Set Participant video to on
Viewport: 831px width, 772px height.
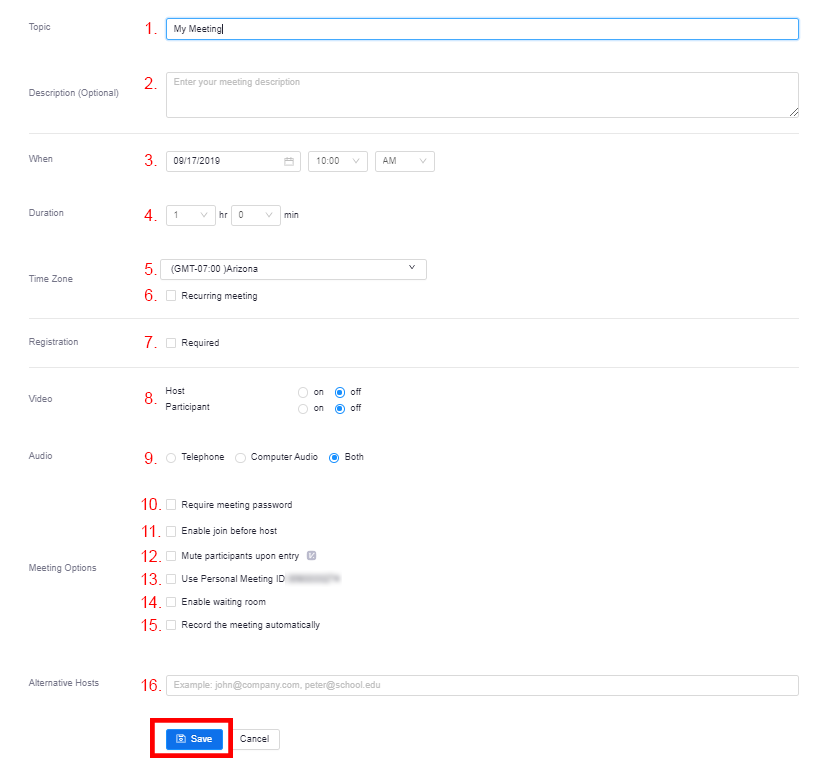303,408
